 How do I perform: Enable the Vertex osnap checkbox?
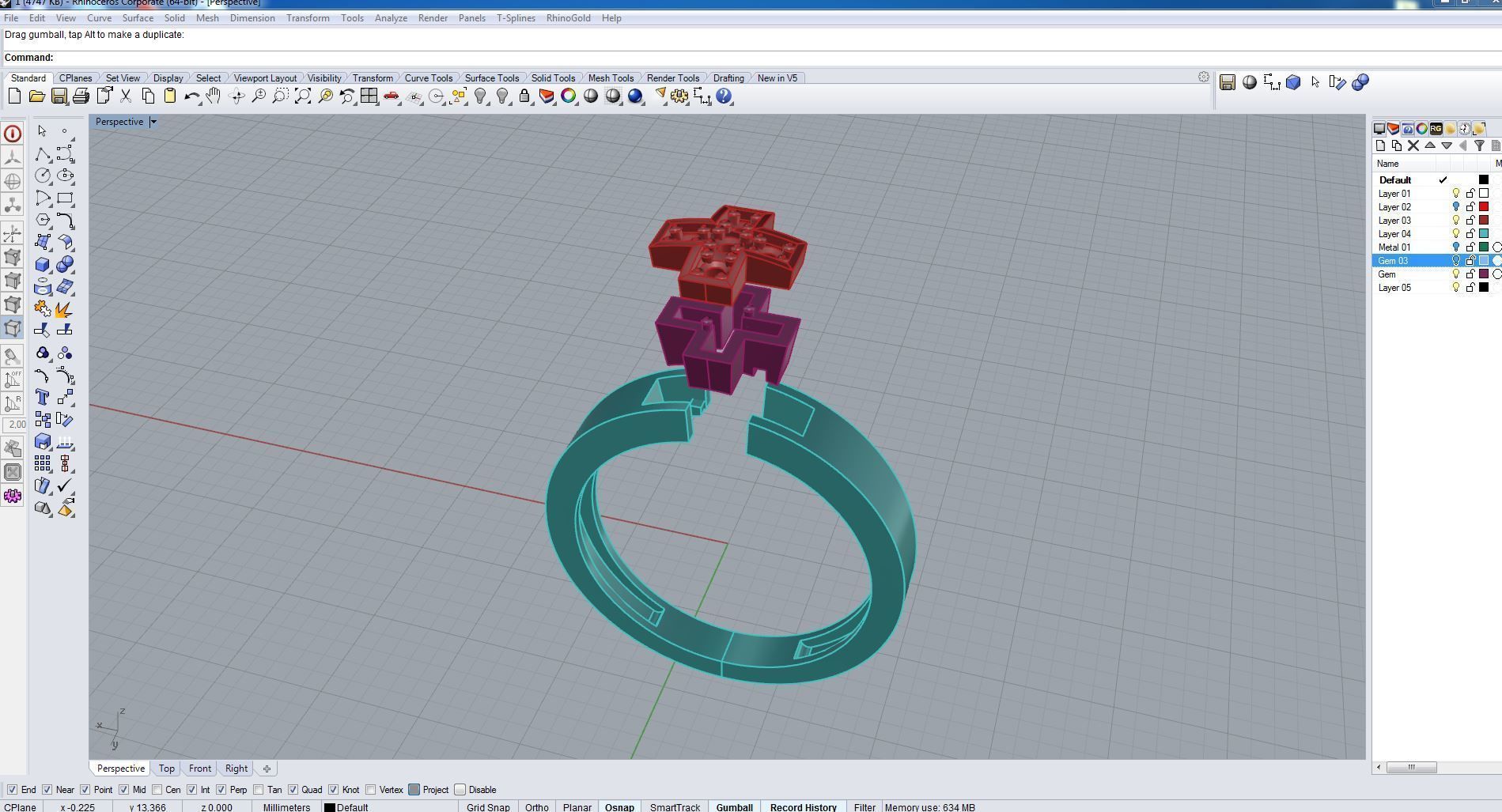pyautogui.click(x=370, y=789)
